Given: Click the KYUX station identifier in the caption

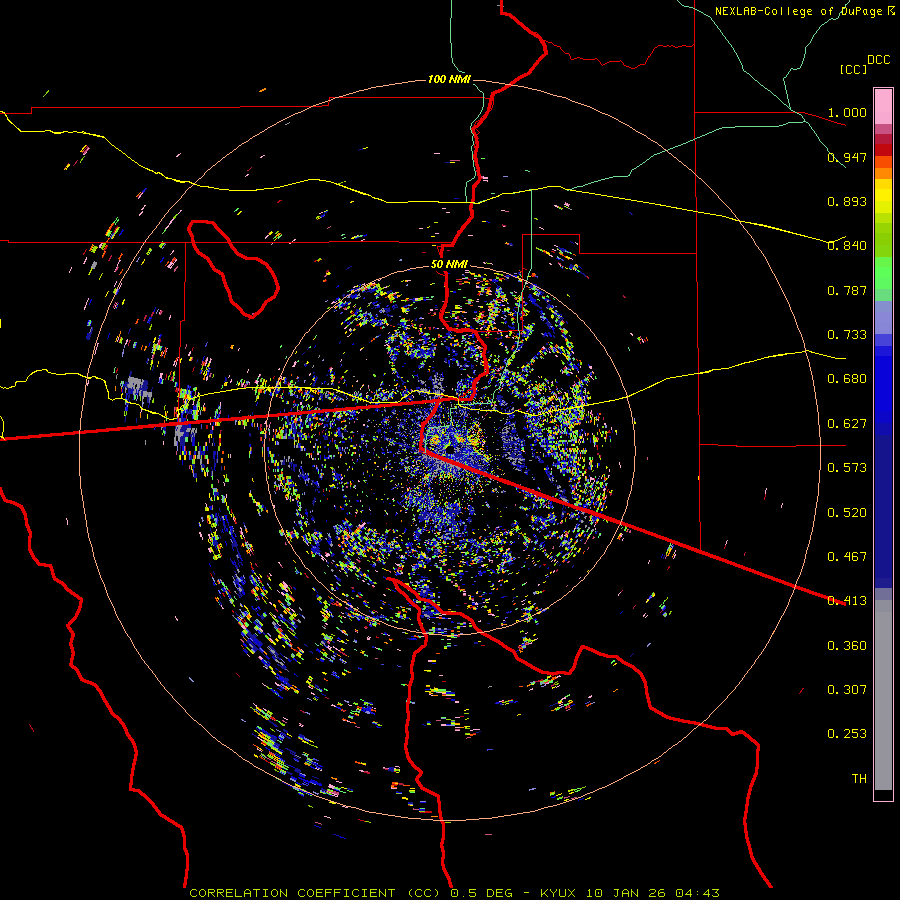Looking at the screenshot, I should pyautogui.click(x=558, y=893).
